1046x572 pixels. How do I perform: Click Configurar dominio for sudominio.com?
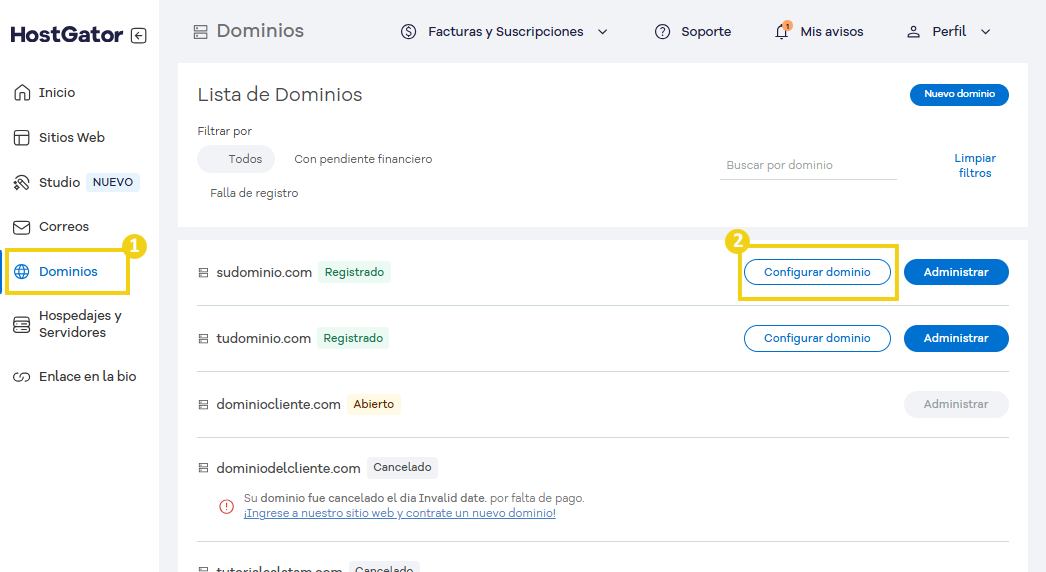coord(817,272)
